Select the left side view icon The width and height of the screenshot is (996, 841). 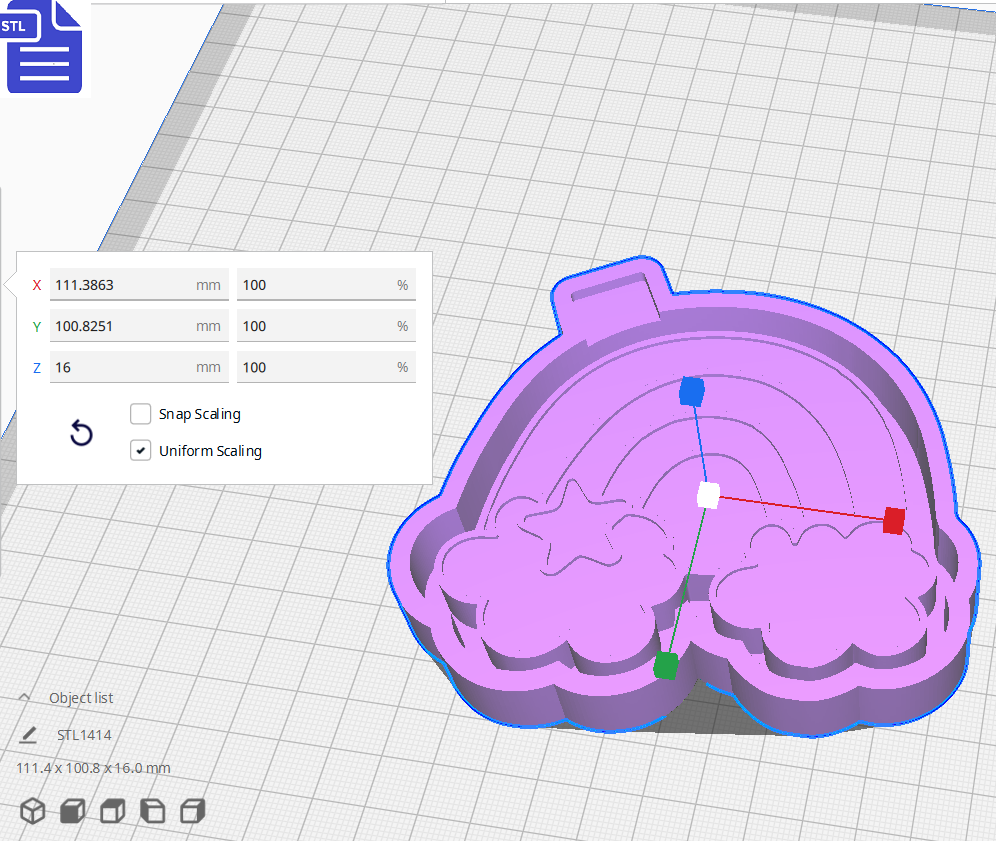click(152, 811)
